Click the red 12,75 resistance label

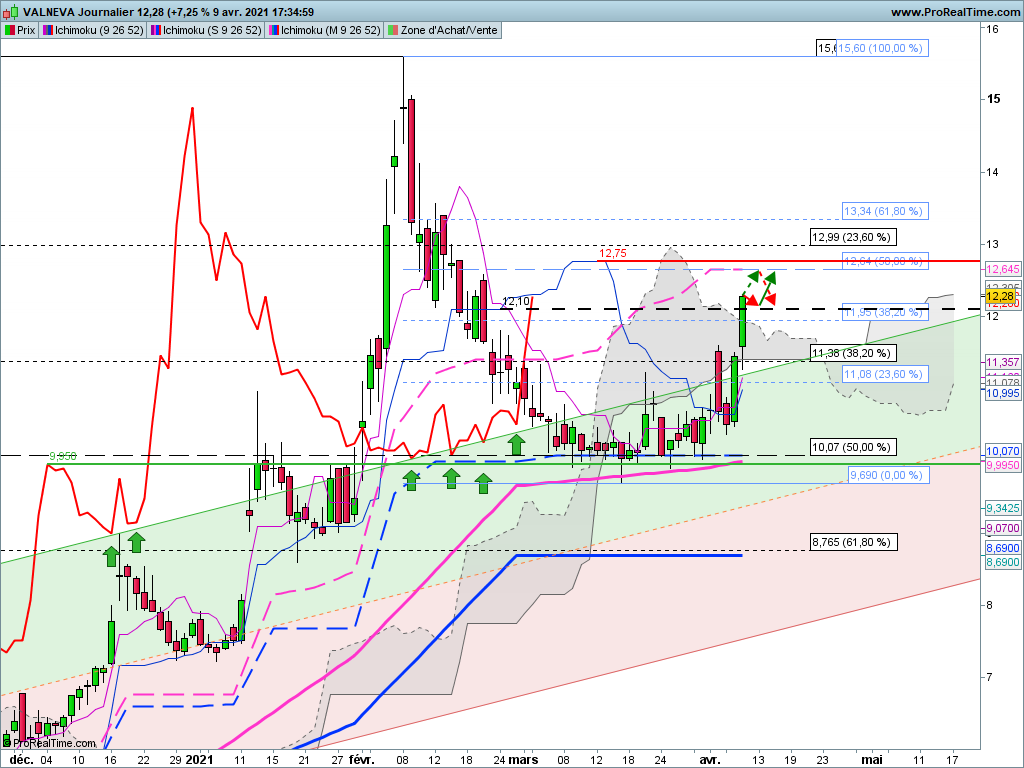tap(613, 253)
